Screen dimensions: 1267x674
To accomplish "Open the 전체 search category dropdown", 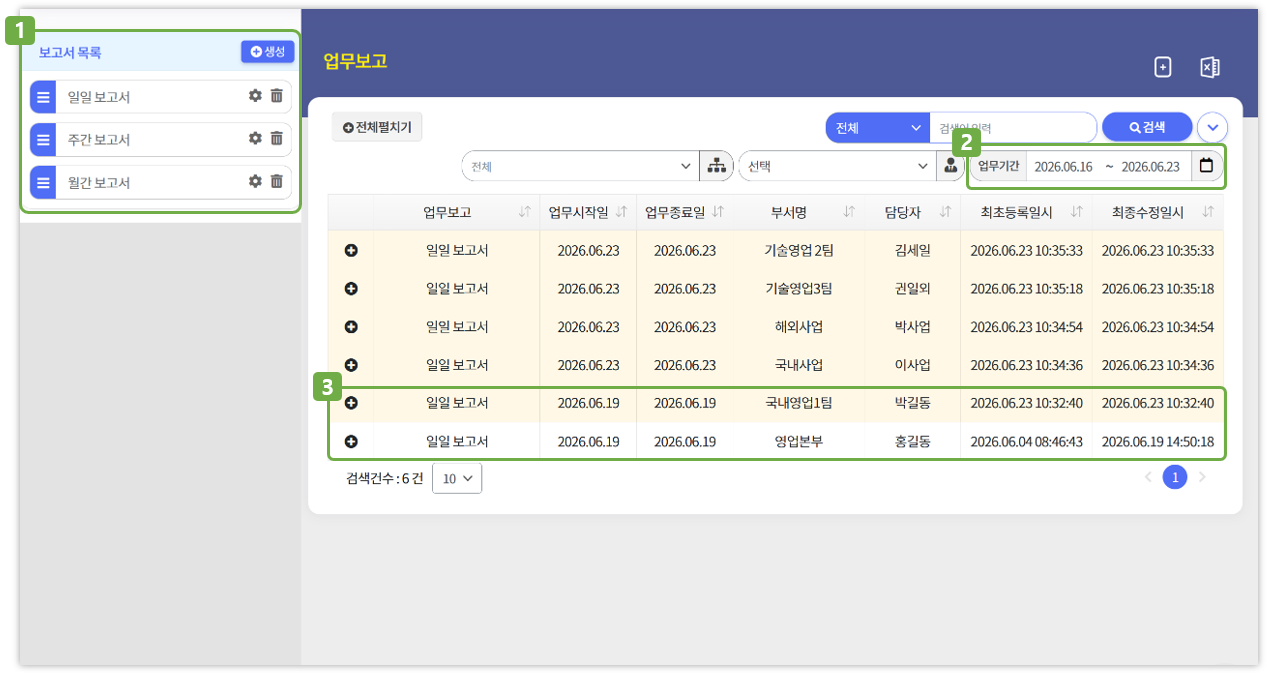I will click(x=878, y=128).
